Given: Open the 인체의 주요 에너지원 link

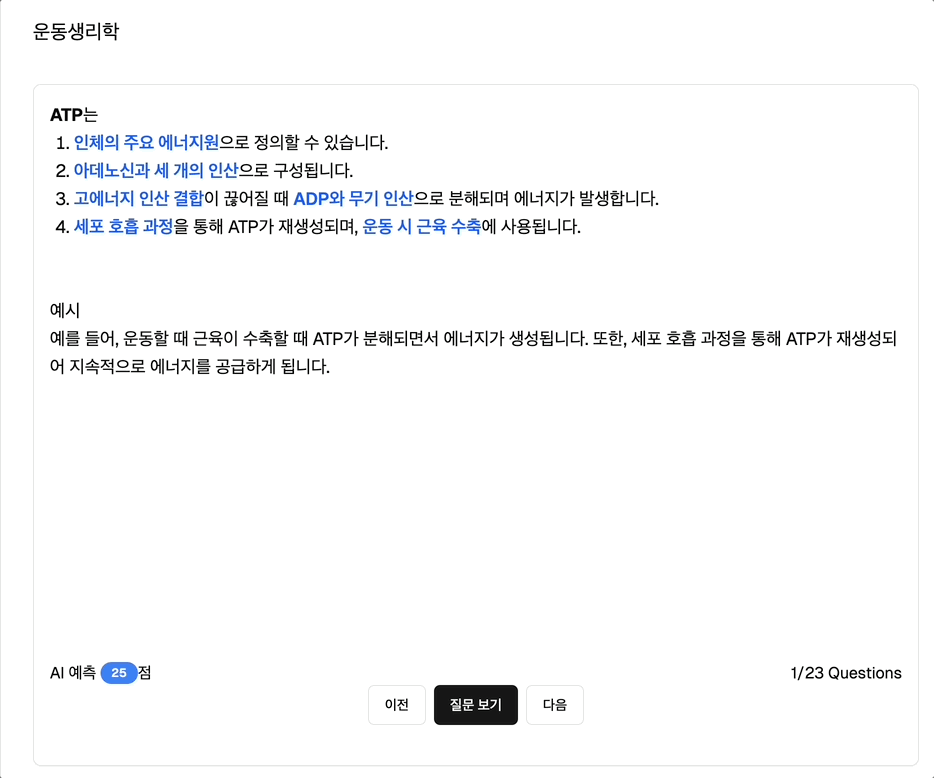Looking at the screenshot, I should pyautogui.click(x=147, y=142).
